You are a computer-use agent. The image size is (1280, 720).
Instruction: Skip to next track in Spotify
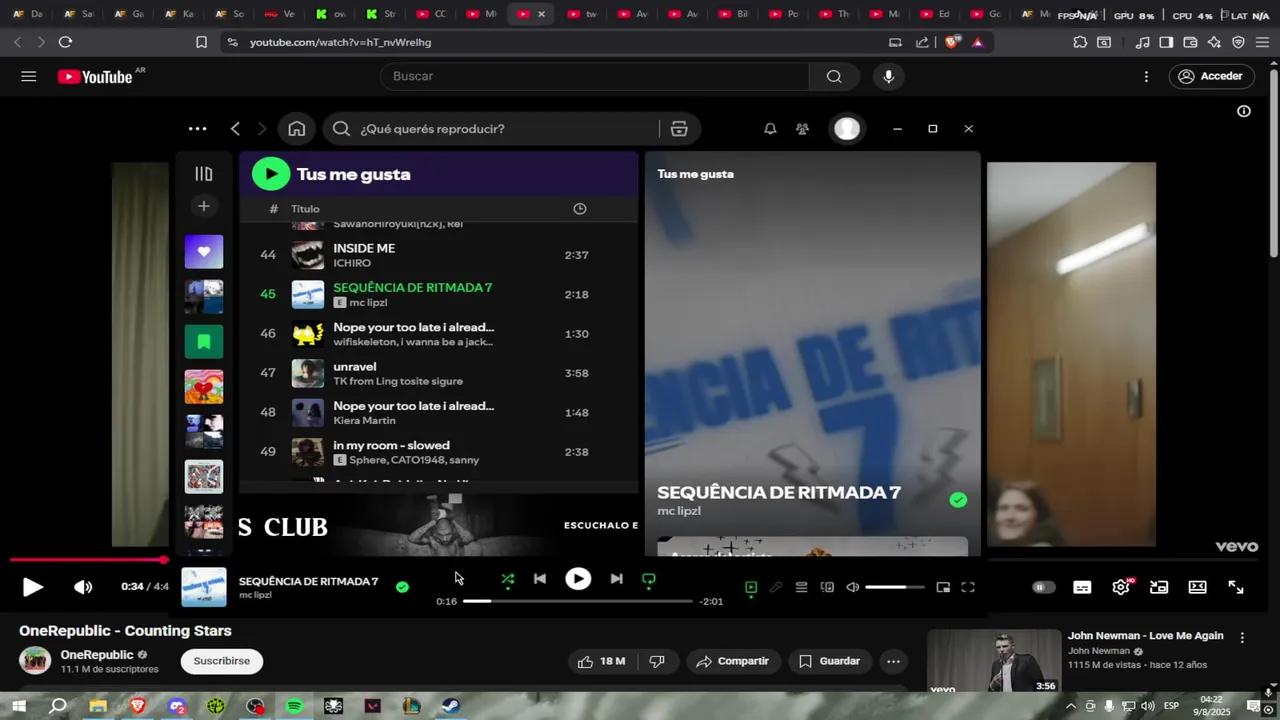(616, 579)
